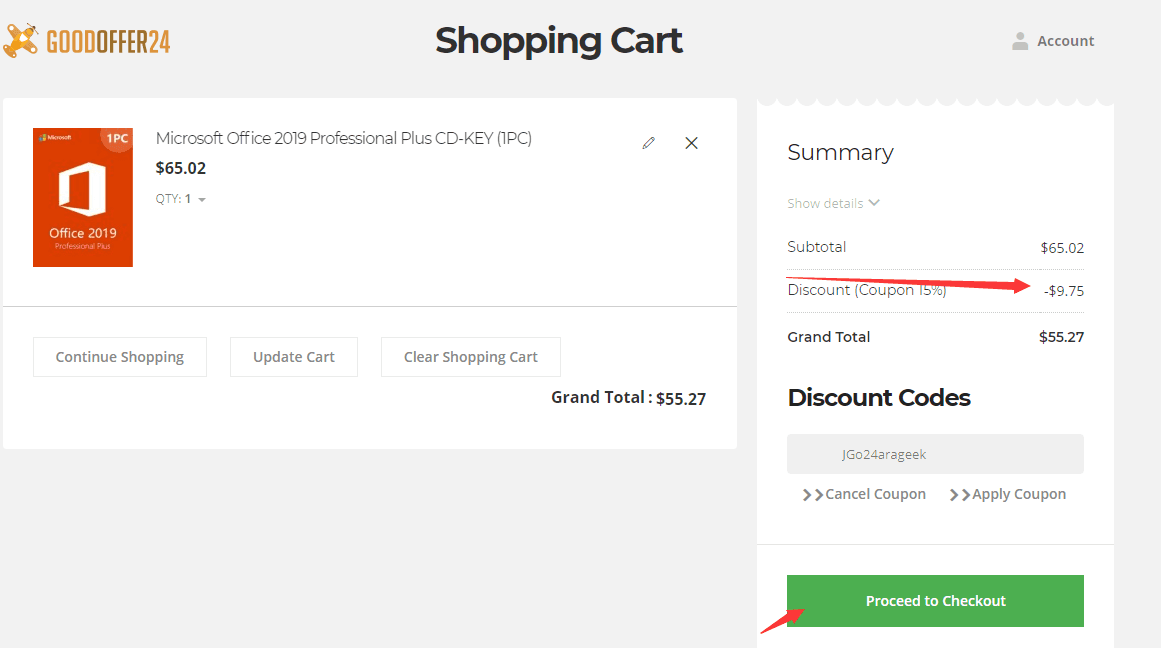This screenshot has height=648, width=1161.
Task: Select the Summary Grand Total $55.27 value
Action: coord(1061,337)
